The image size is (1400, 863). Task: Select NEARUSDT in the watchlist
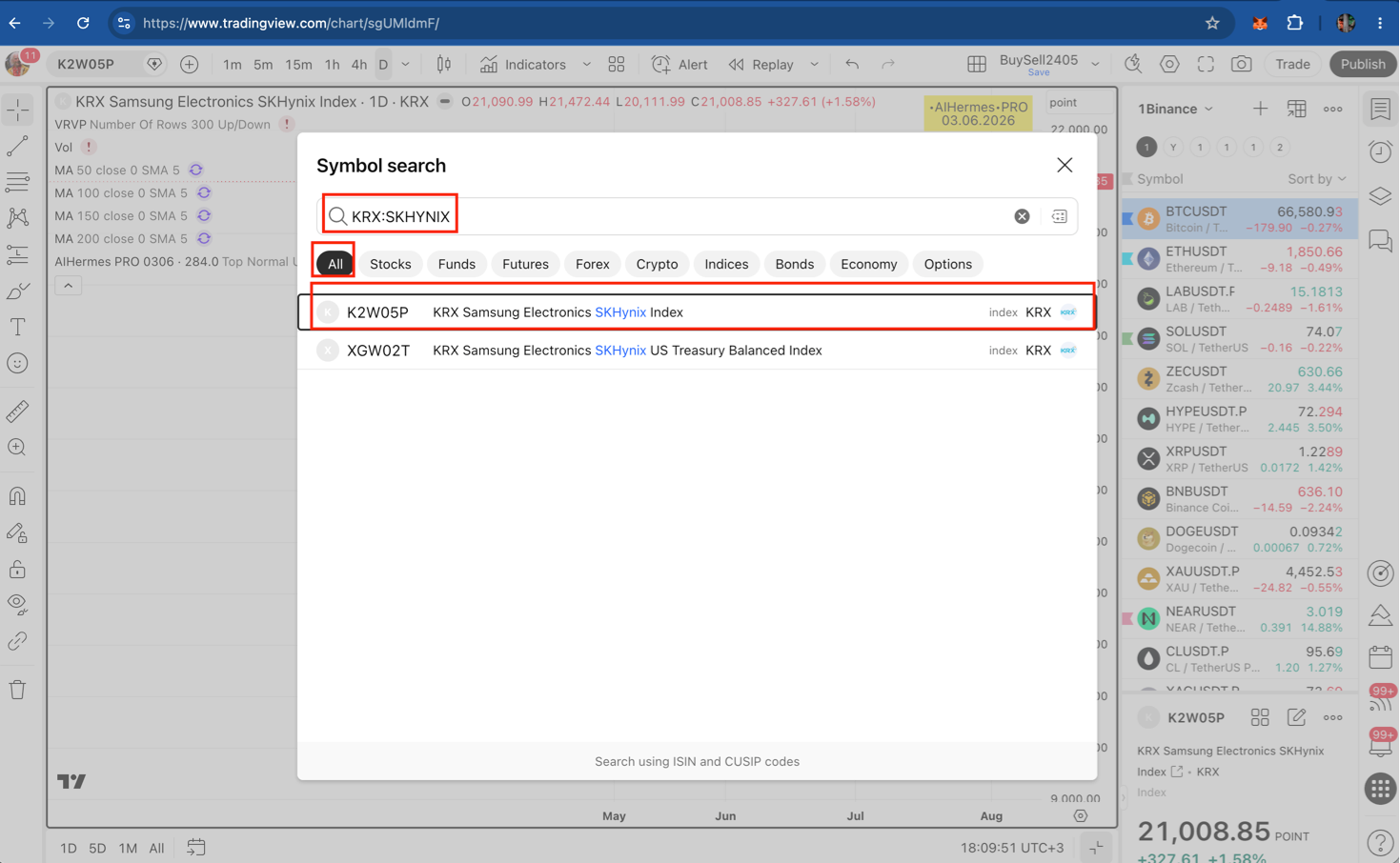click(1240, 619)
